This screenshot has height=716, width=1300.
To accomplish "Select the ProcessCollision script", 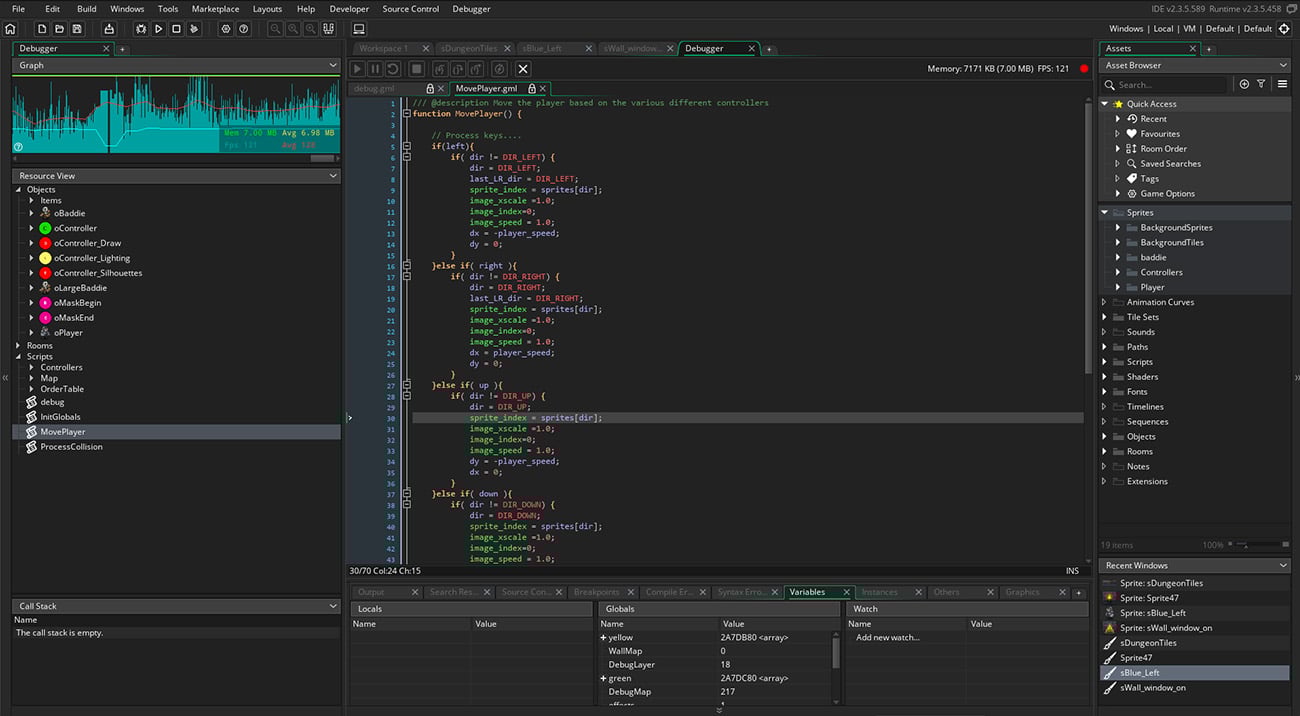I will [x=71, y=447].
